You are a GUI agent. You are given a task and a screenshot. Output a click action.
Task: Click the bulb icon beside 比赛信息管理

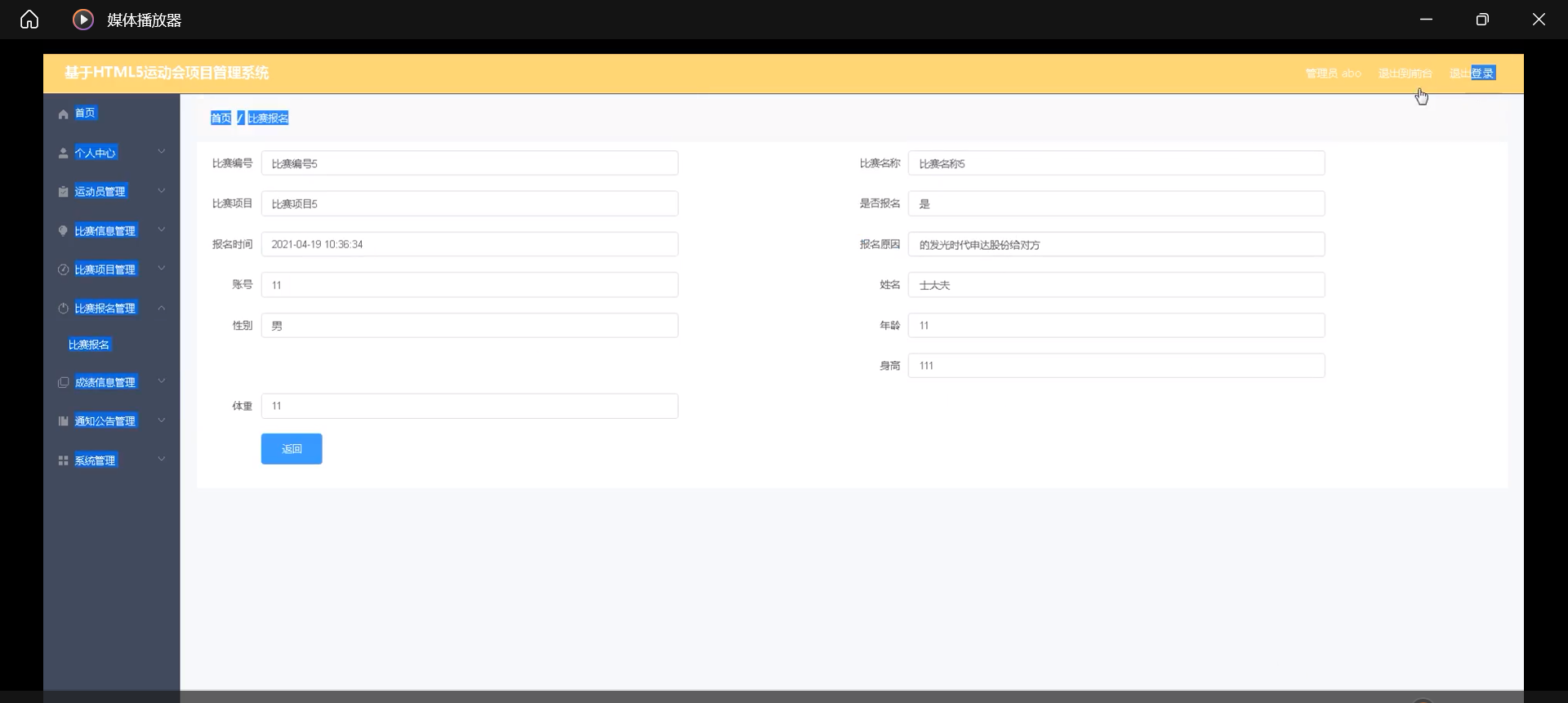[63, 231]
